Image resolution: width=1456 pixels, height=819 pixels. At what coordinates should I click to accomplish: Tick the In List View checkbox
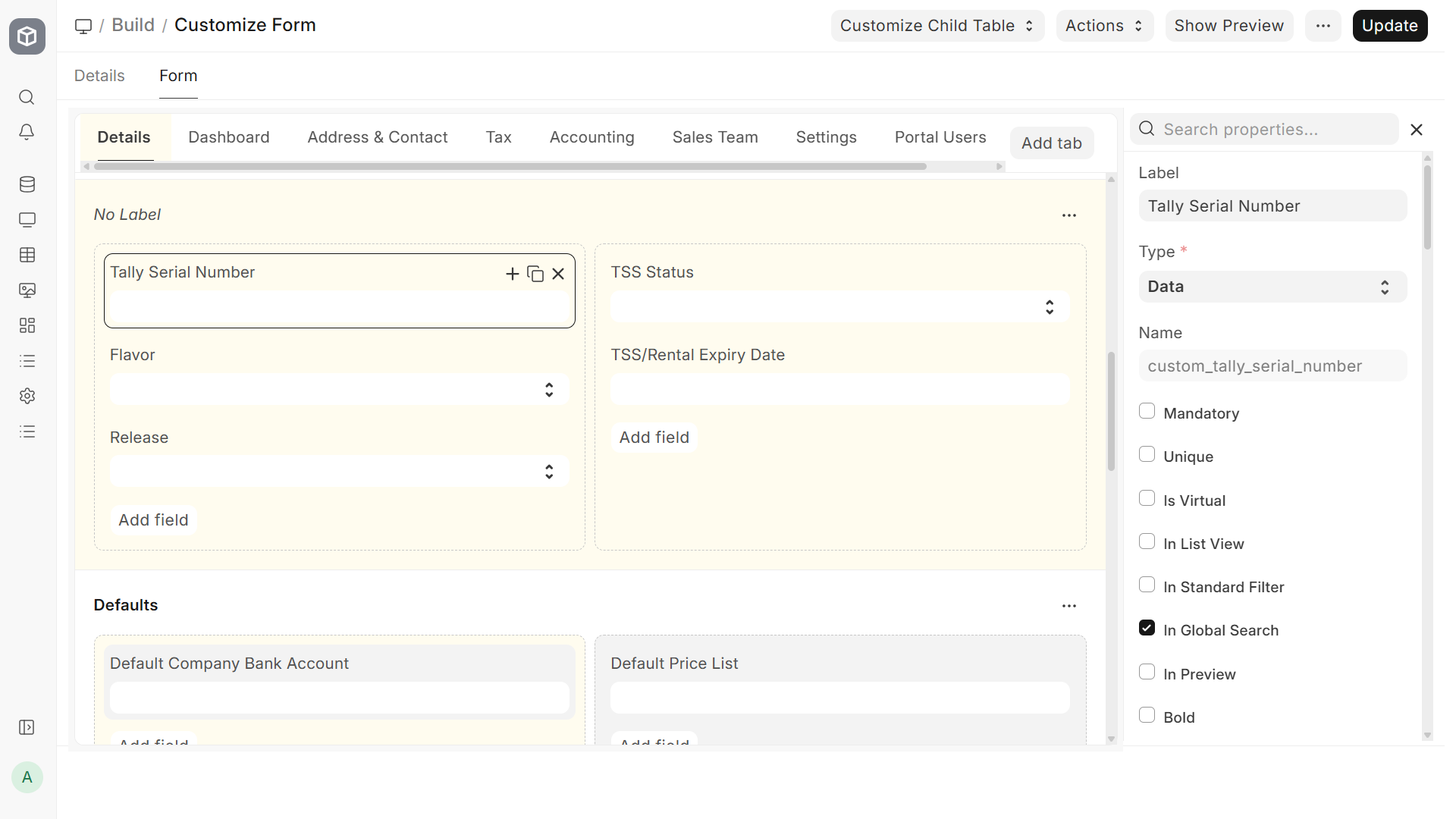[x=1147, y=541]
